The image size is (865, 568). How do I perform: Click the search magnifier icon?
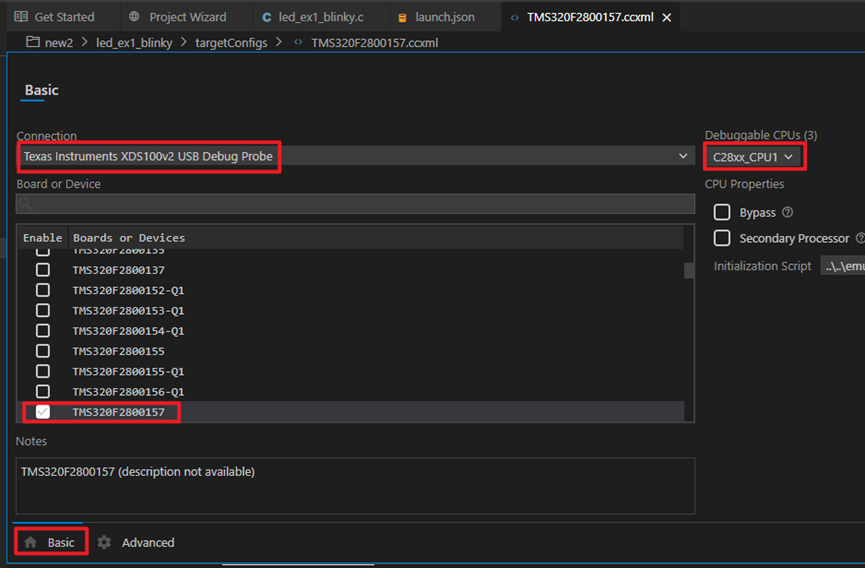click(25, 203)
